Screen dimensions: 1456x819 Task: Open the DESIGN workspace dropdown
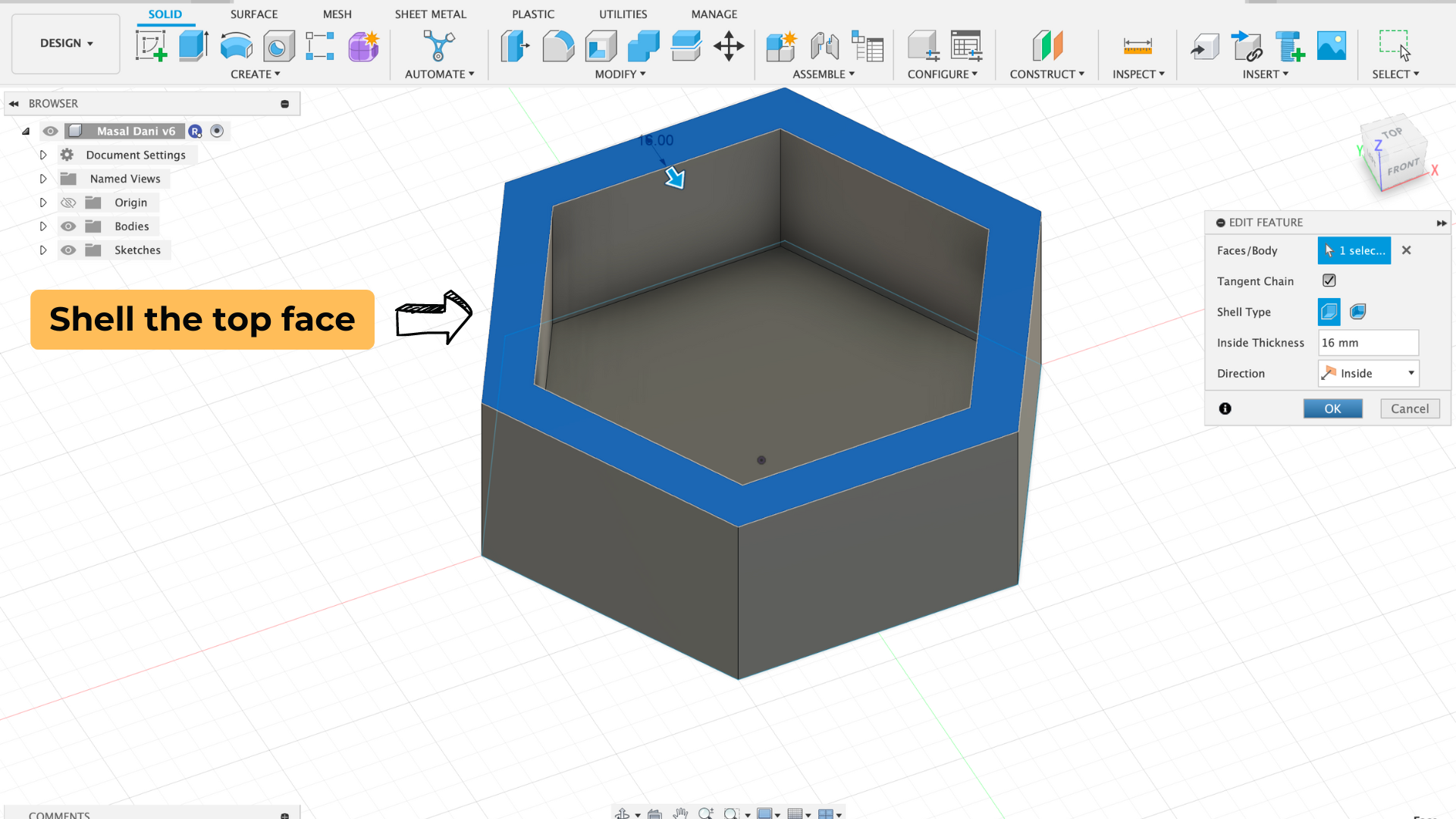pyautogui.click(x=66, y=43)
